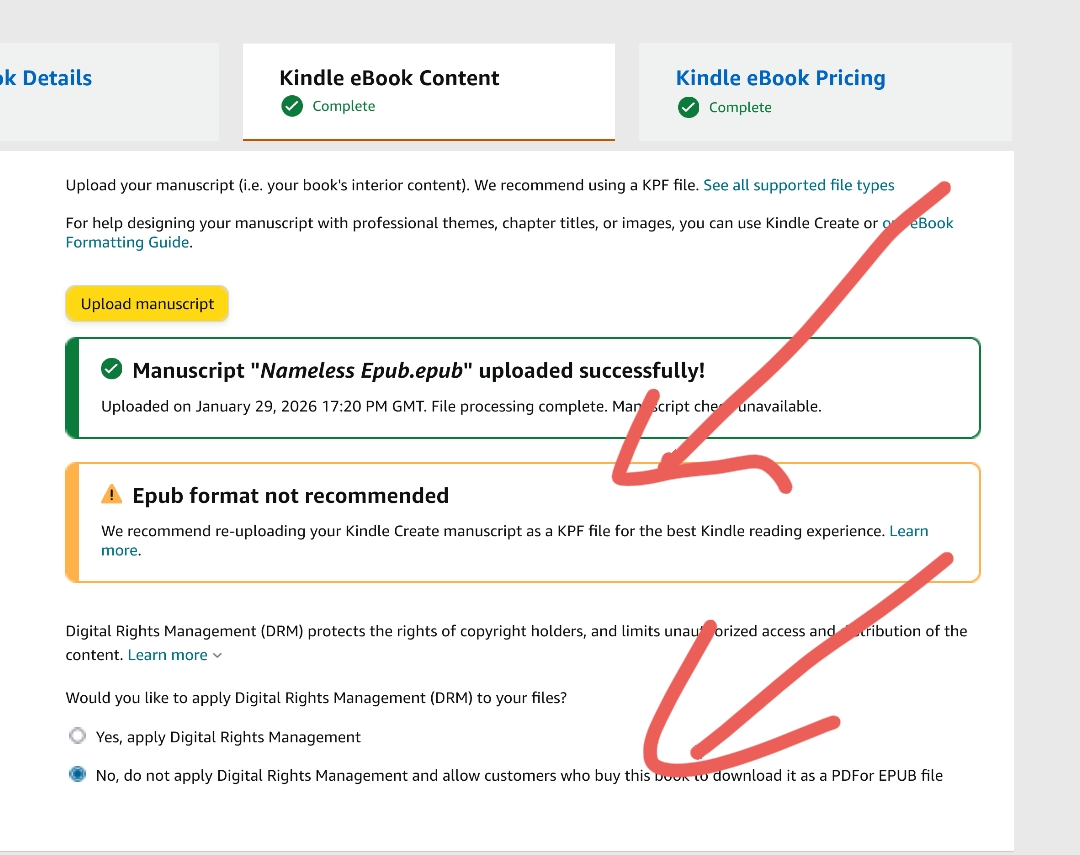Click the orange warning triangle icon
This screenshot has width=1080, height=855.
111,495
